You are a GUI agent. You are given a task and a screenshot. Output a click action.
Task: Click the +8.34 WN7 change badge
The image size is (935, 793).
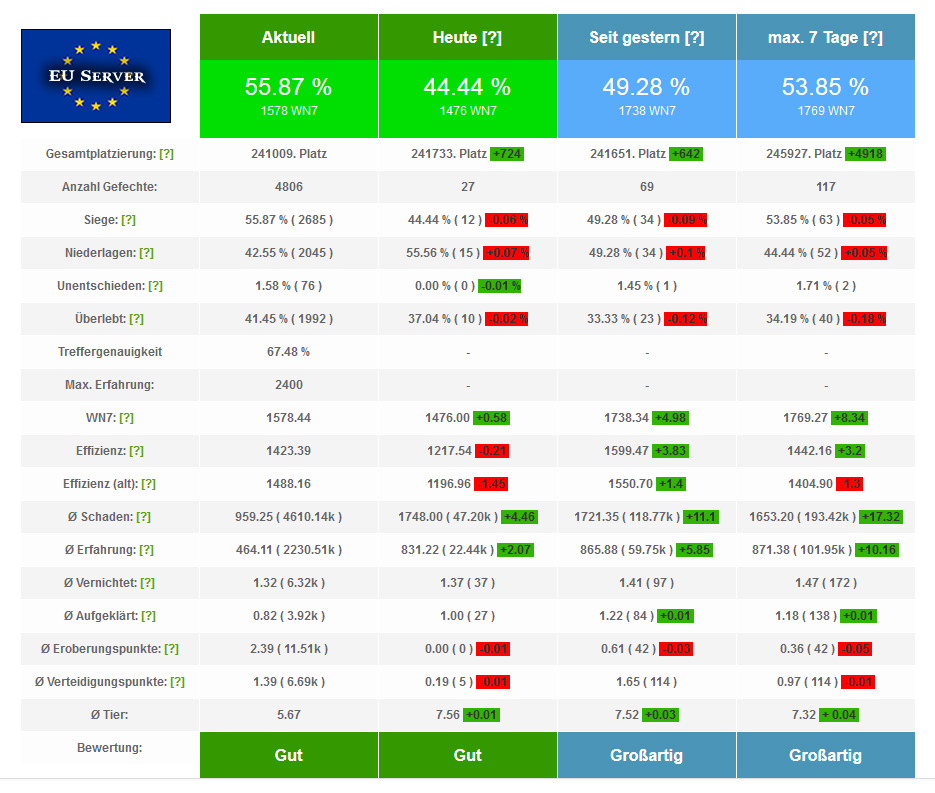(x=849, y=418)
